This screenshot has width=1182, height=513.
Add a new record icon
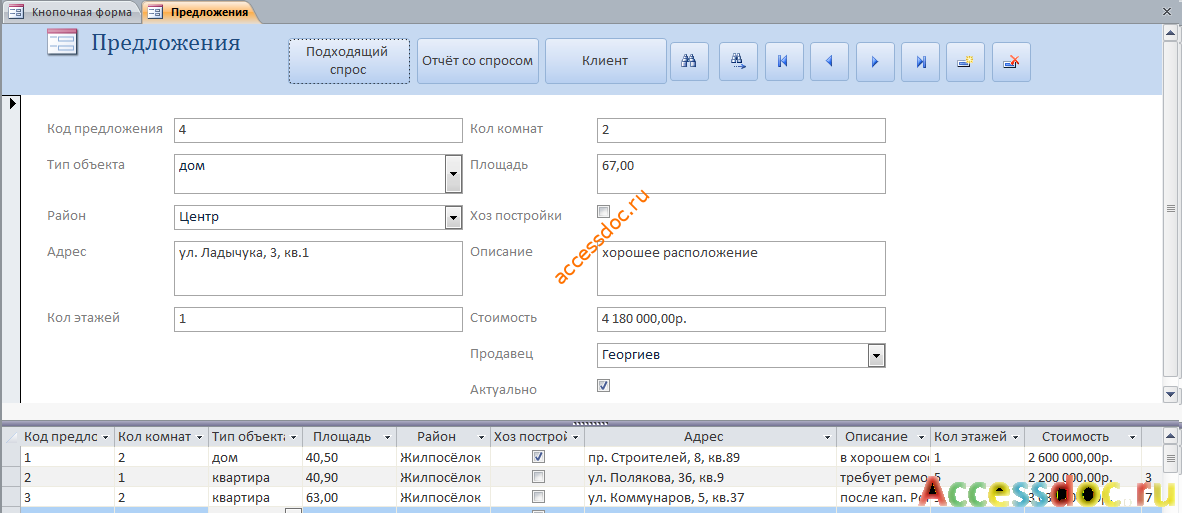coord(966,62)
